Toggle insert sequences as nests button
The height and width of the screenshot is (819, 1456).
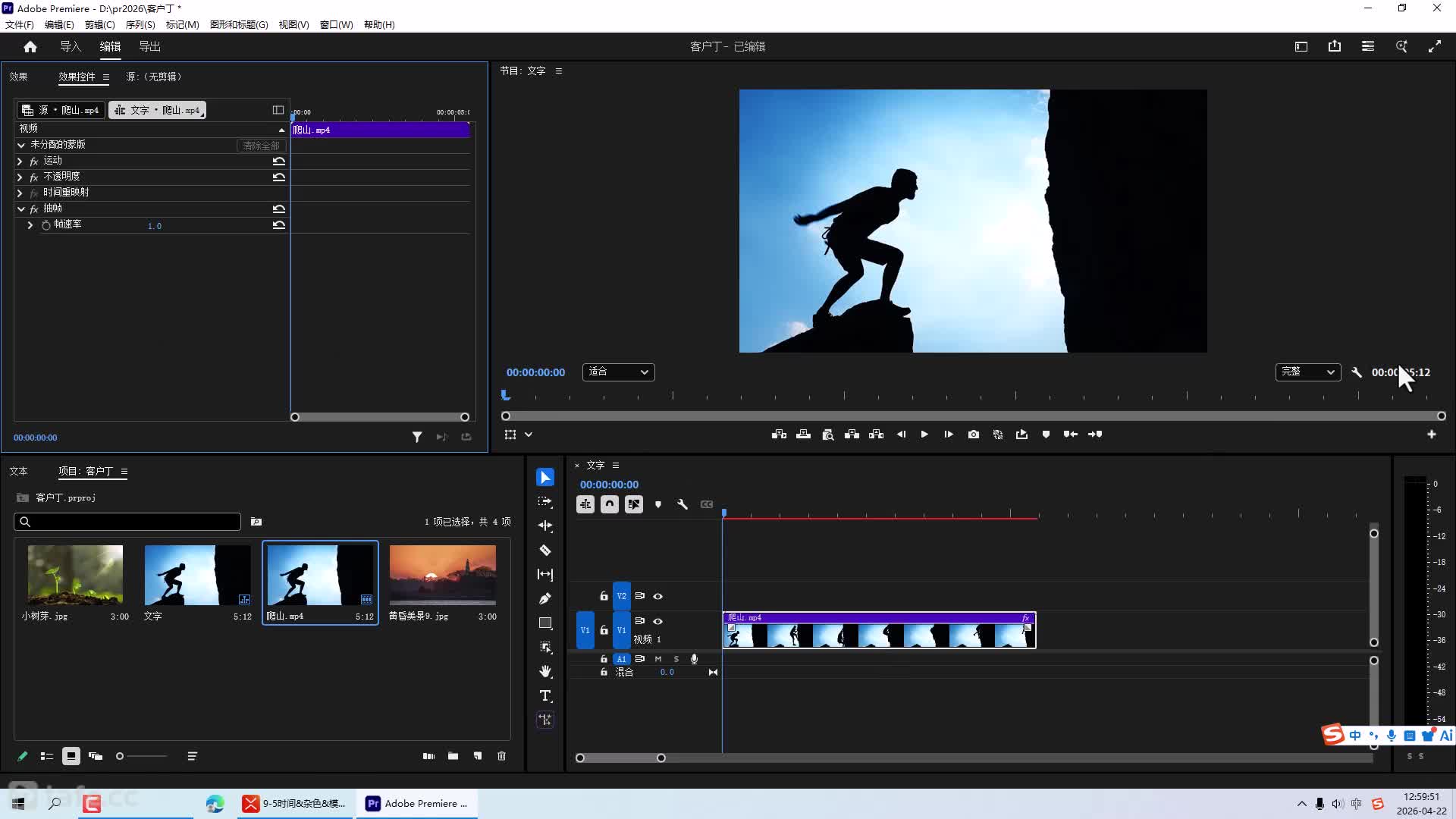585,504
